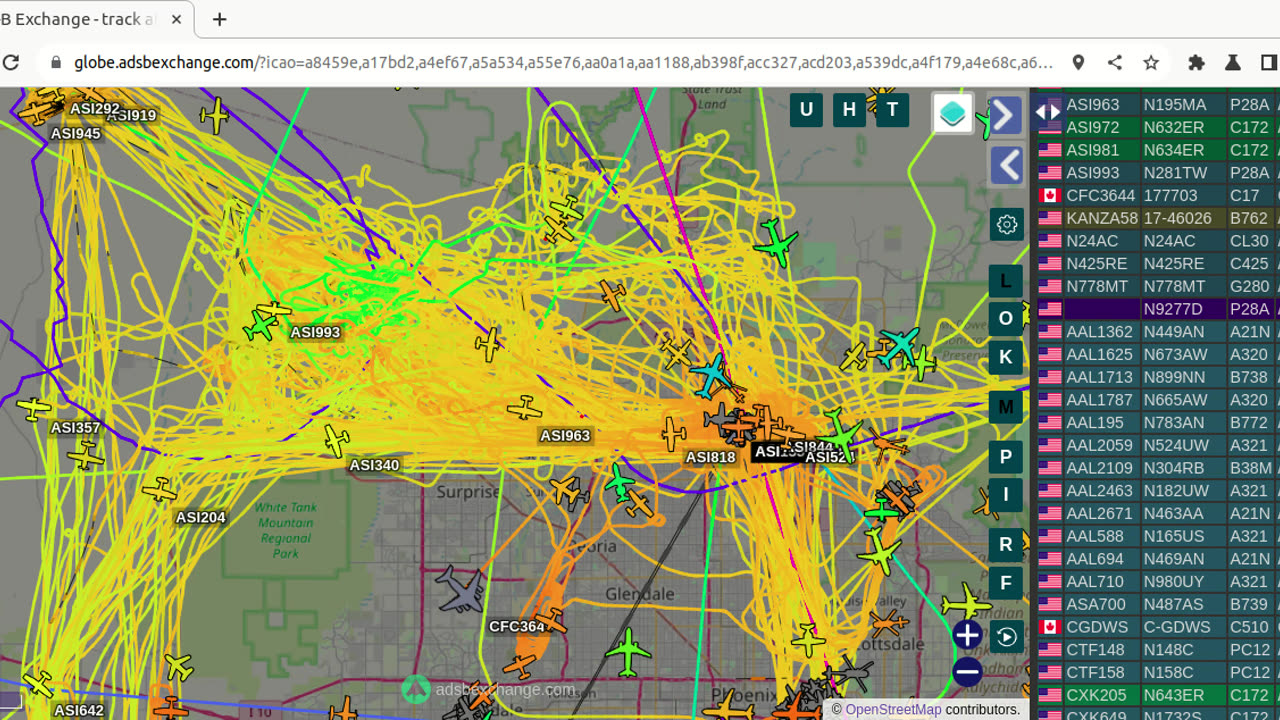Click the location permission icon in address bar
This screenshot has height=720, width=1280.
(1078, 62)
